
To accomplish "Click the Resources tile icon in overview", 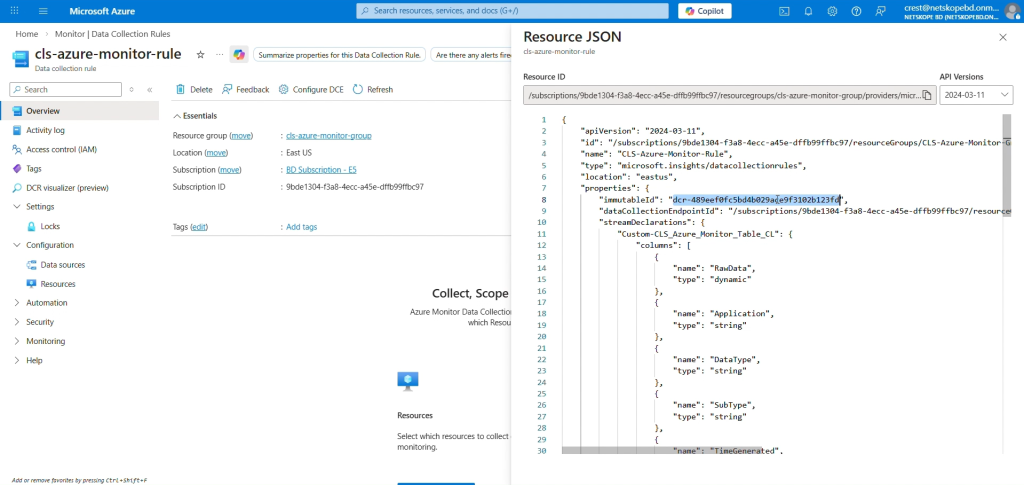I will point(408,381).
